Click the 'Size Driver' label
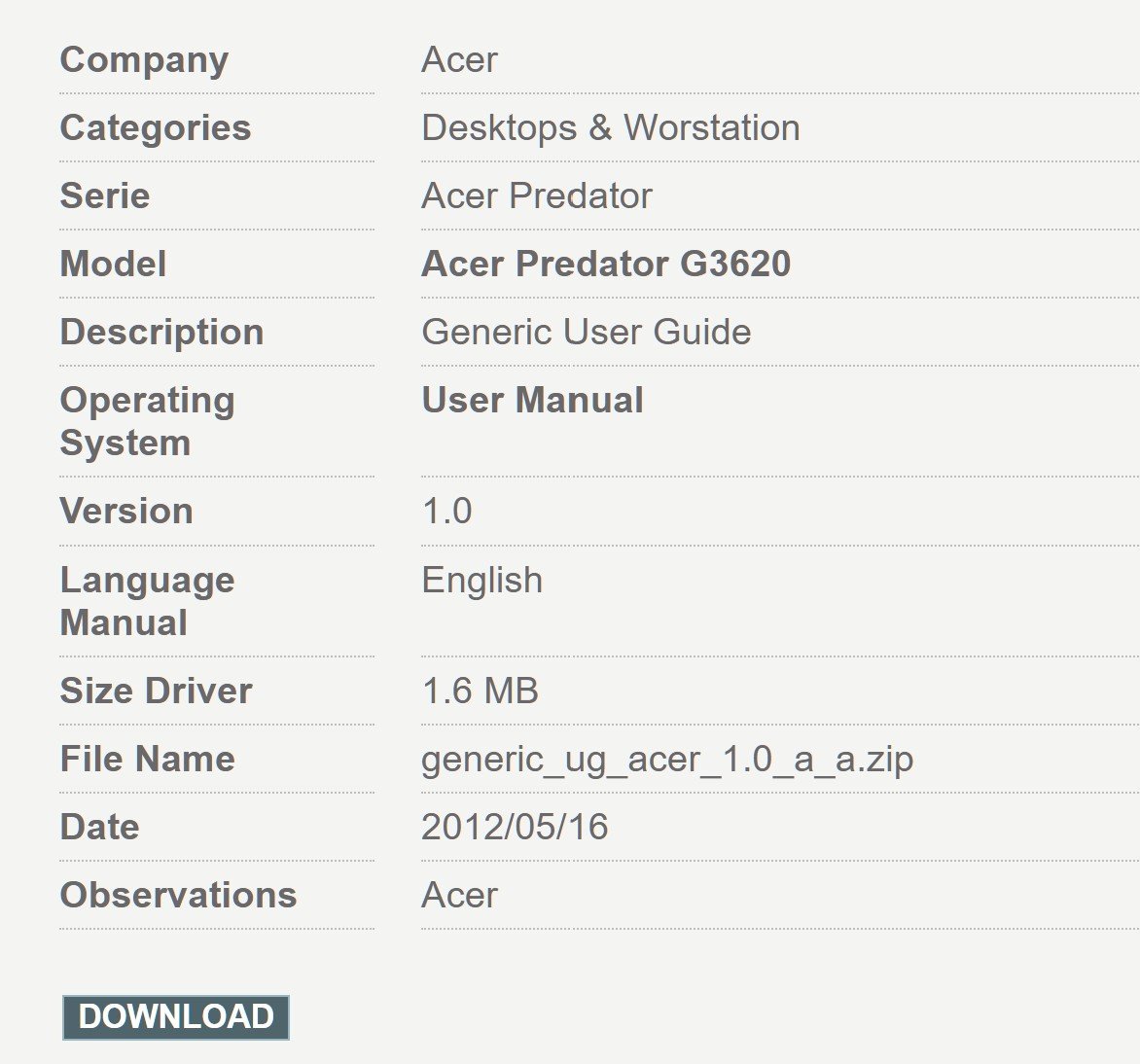 point(157,692)
